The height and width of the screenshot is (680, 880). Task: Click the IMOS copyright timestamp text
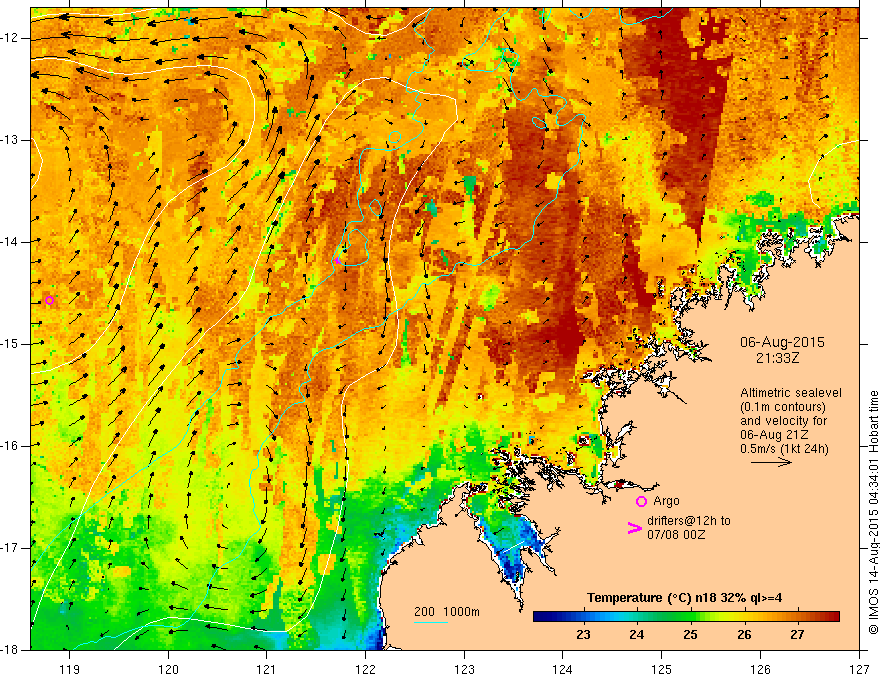pos(873,513)
